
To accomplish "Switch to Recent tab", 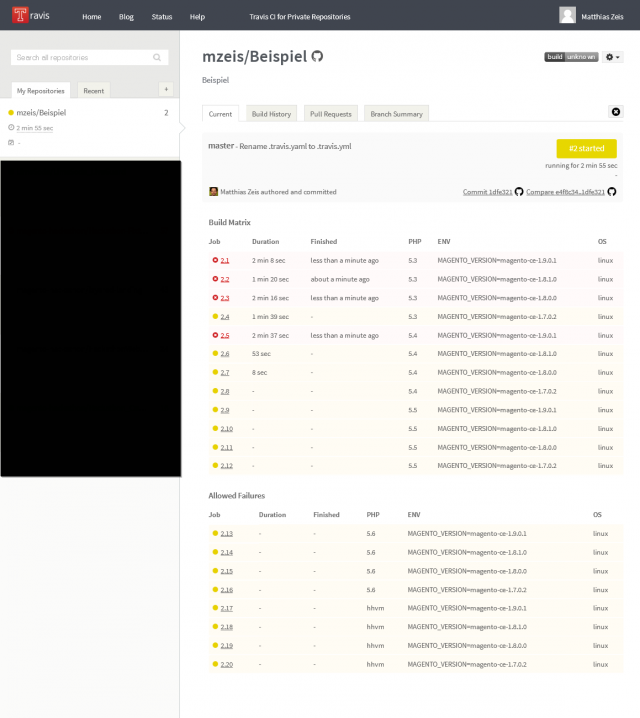I will 93,91.
